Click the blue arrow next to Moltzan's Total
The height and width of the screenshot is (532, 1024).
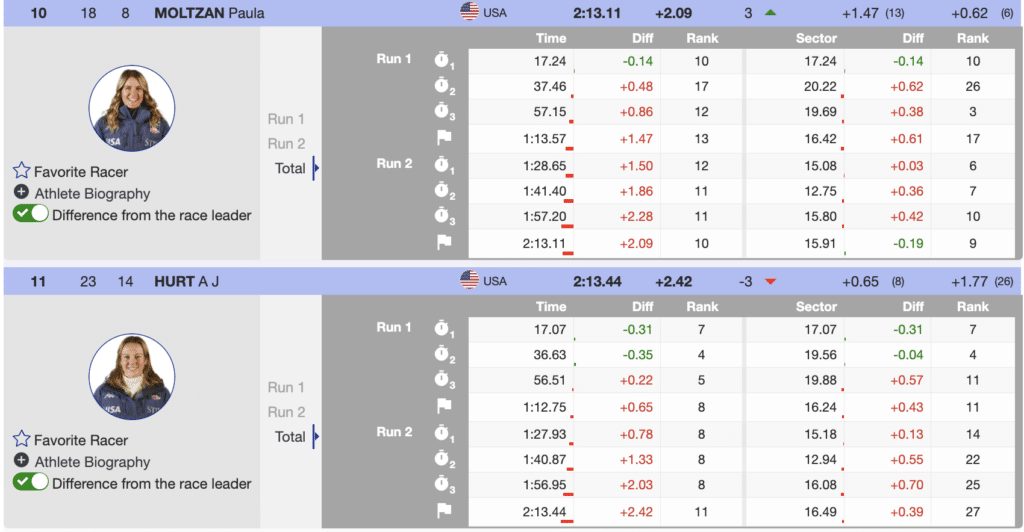316,168
